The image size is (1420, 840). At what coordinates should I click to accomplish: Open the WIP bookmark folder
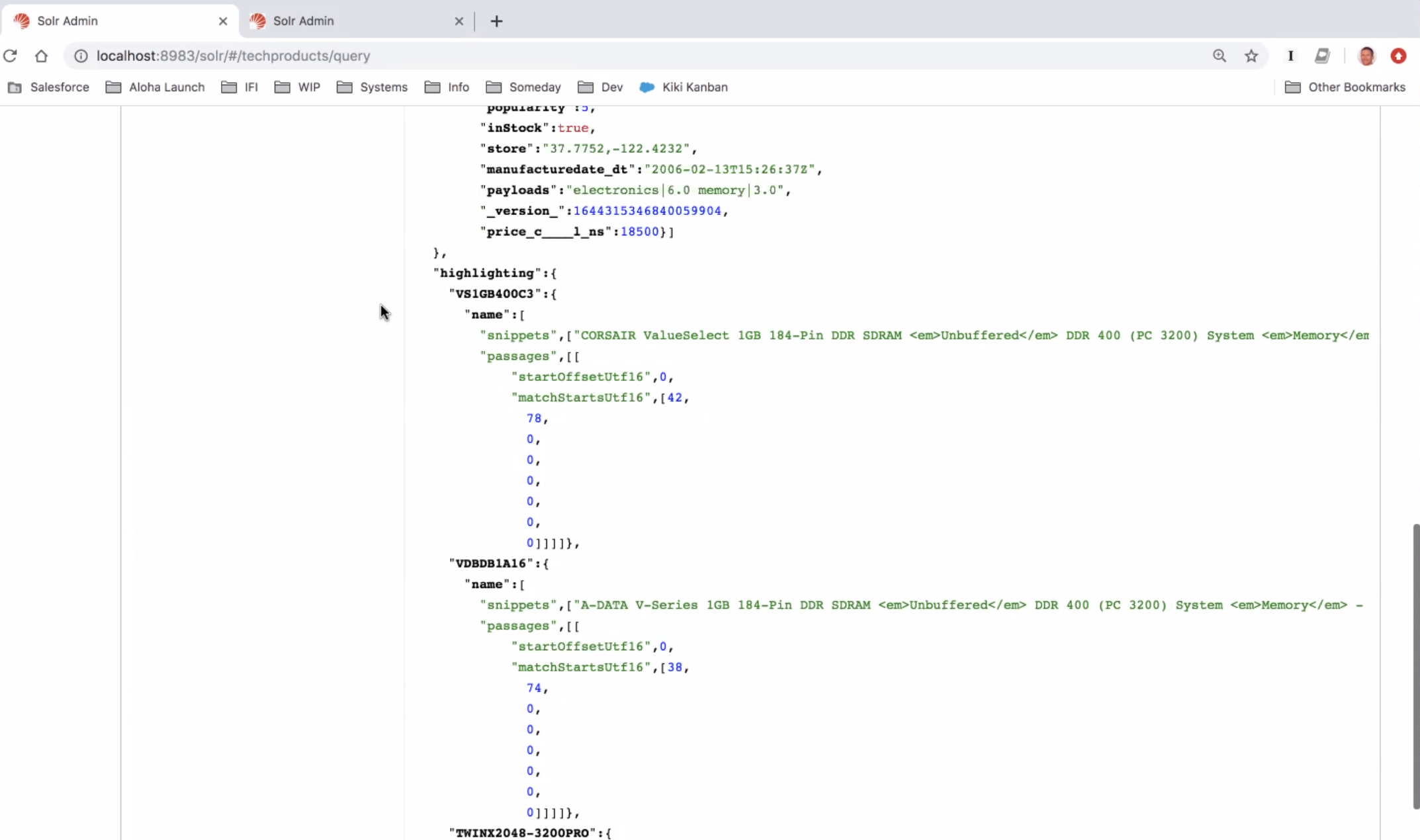click(297, 87)
